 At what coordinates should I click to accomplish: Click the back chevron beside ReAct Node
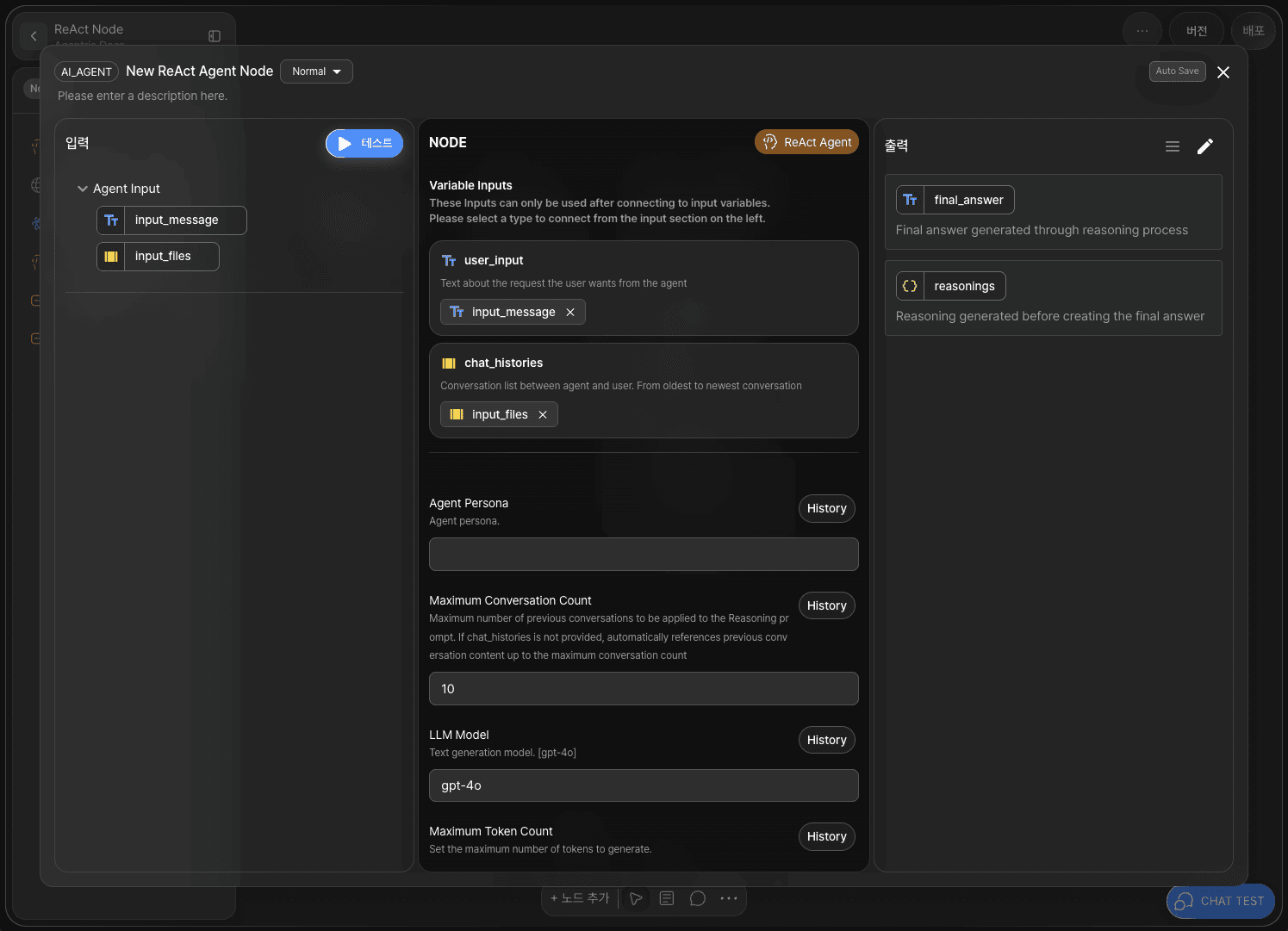[x=34, y=36]
